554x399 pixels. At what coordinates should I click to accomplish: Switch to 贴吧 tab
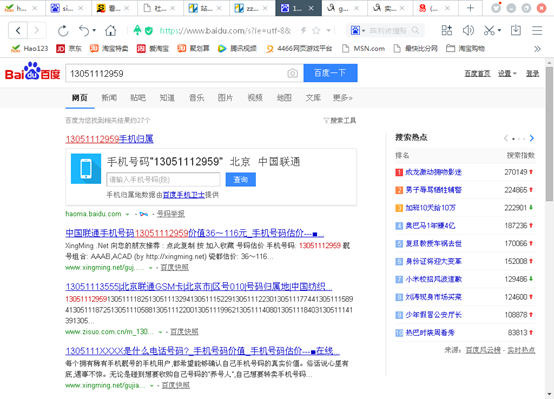[138, 98]
